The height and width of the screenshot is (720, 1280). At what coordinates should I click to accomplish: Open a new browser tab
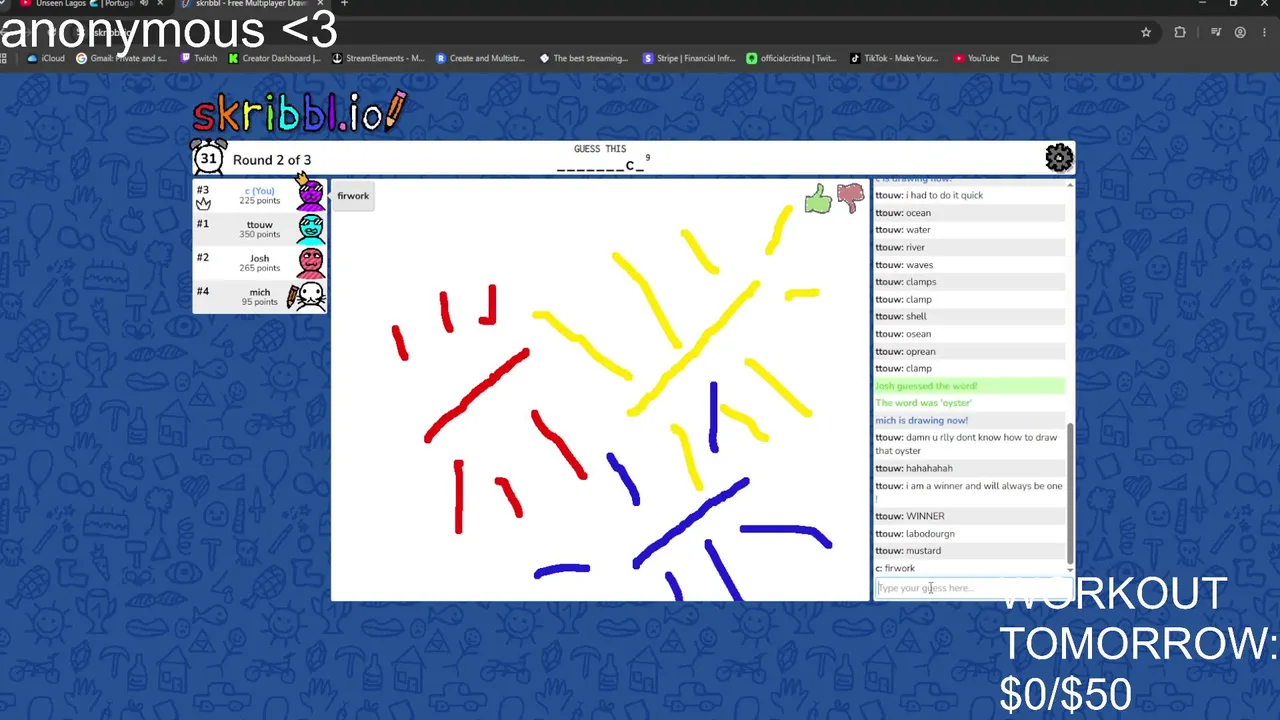coord(344,4)
